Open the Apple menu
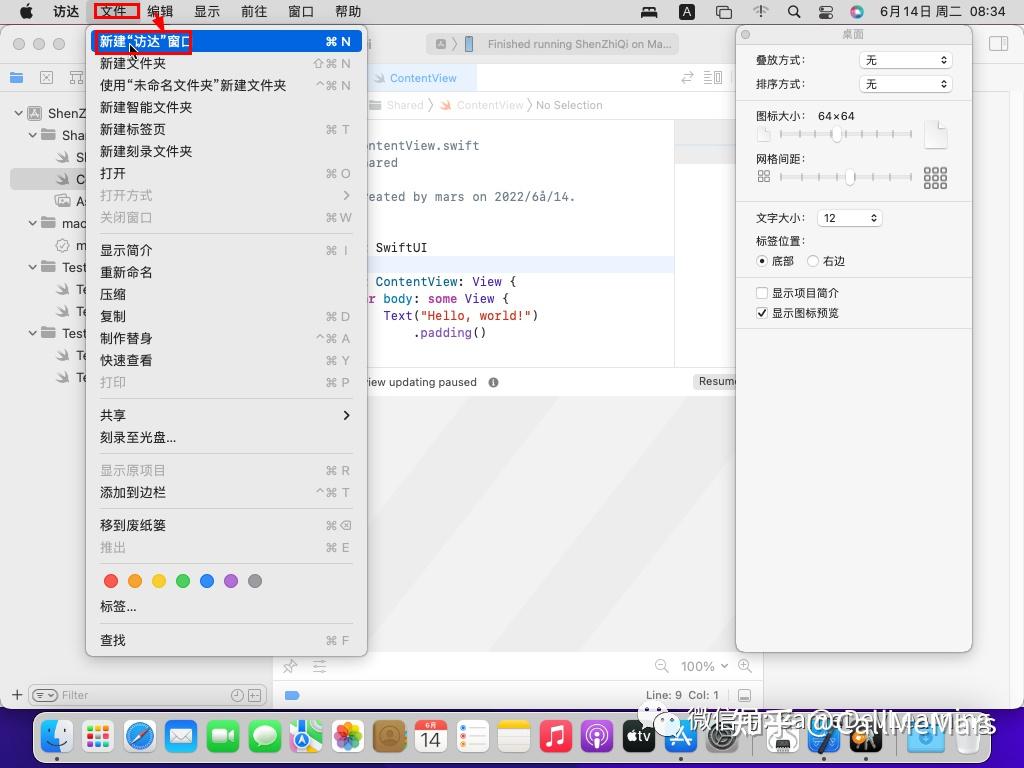Image resolution: width=1024 pixels, height=768 pixels. tap(26, 12)
